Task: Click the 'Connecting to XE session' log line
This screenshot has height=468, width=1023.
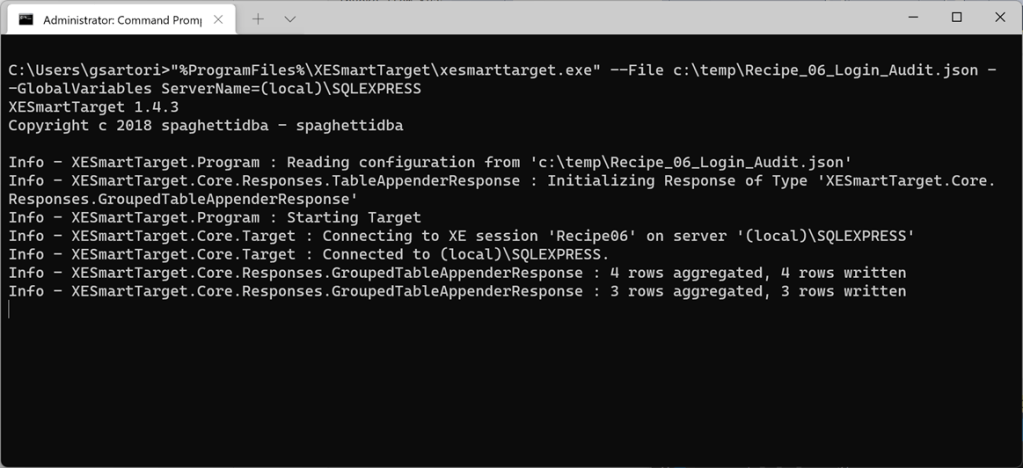Action: pyautogui.click(x=461, y=236)
